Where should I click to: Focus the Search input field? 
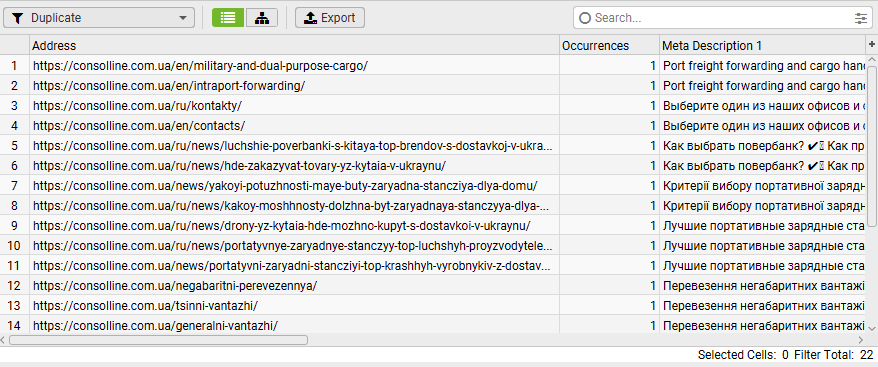pos(722,18)
